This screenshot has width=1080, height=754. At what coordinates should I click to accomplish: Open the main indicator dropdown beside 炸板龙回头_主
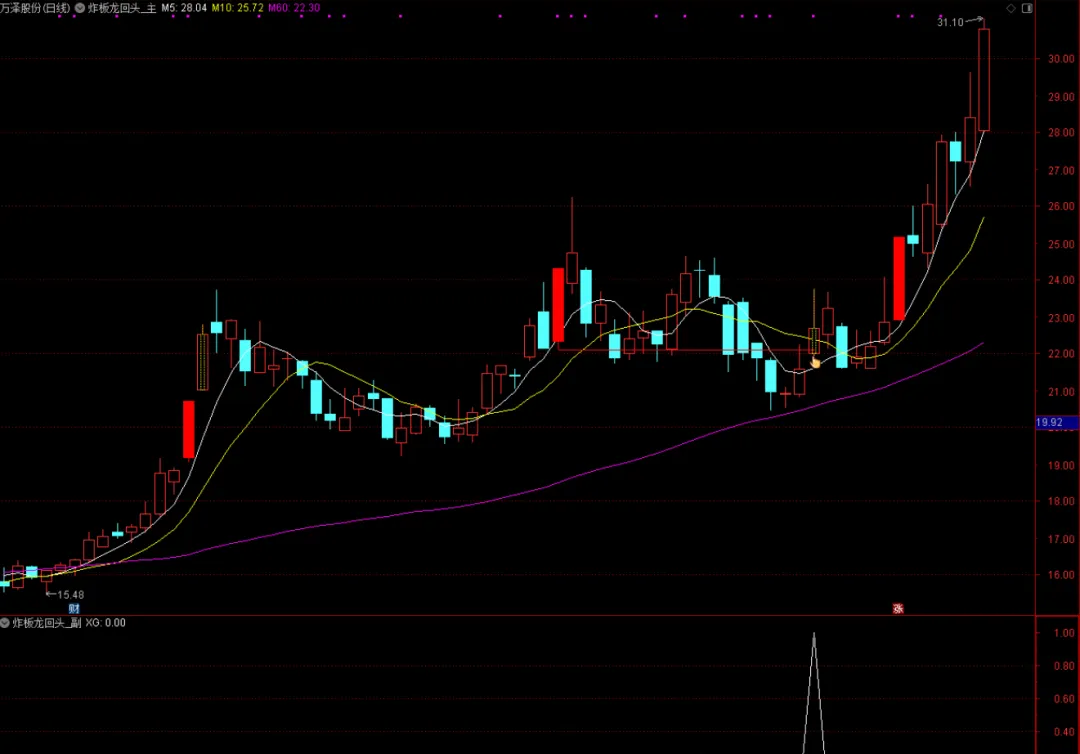[80, 8]
